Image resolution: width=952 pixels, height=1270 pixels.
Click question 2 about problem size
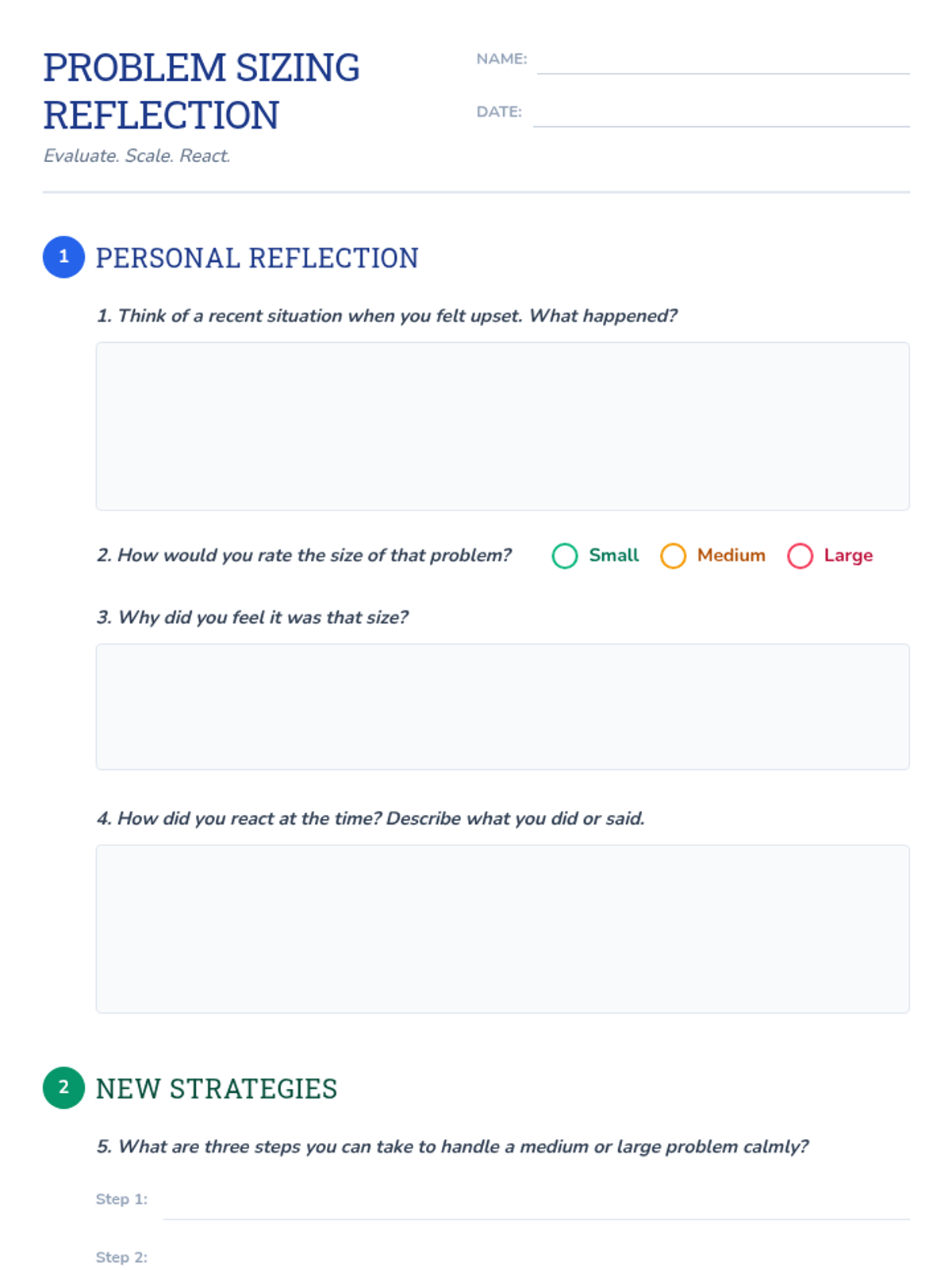(304, 555)
